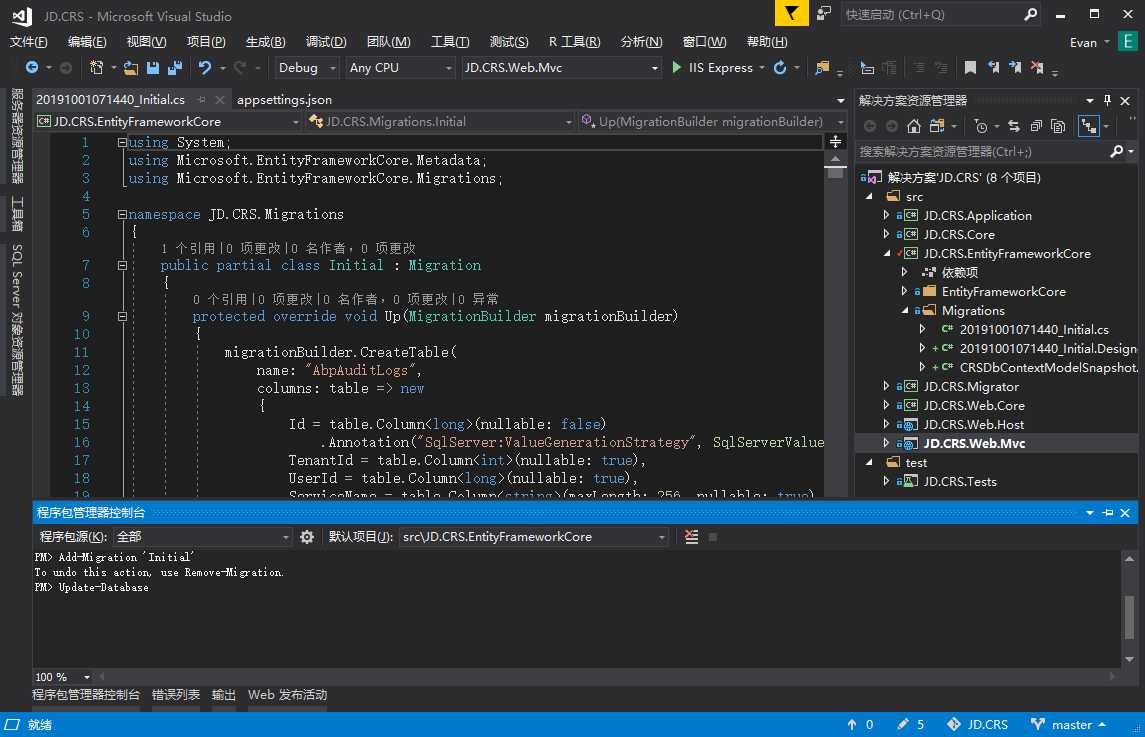Open the 工具(T) menu
The image size is (1145, 737).
pyautogui.click(x=450, y=42)
